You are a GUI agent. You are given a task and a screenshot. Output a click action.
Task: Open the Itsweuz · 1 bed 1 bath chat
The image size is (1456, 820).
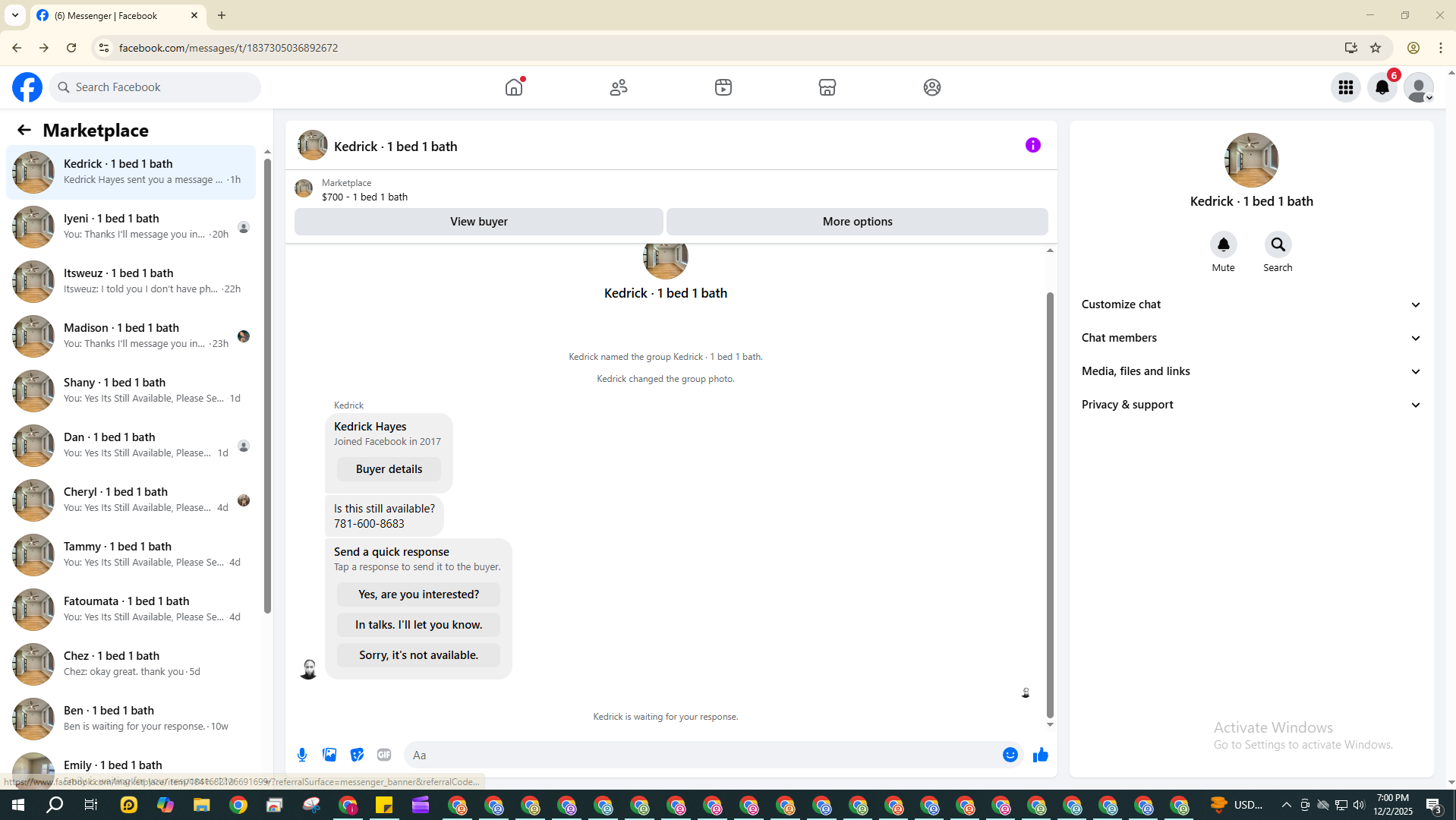tap(131, 282)
